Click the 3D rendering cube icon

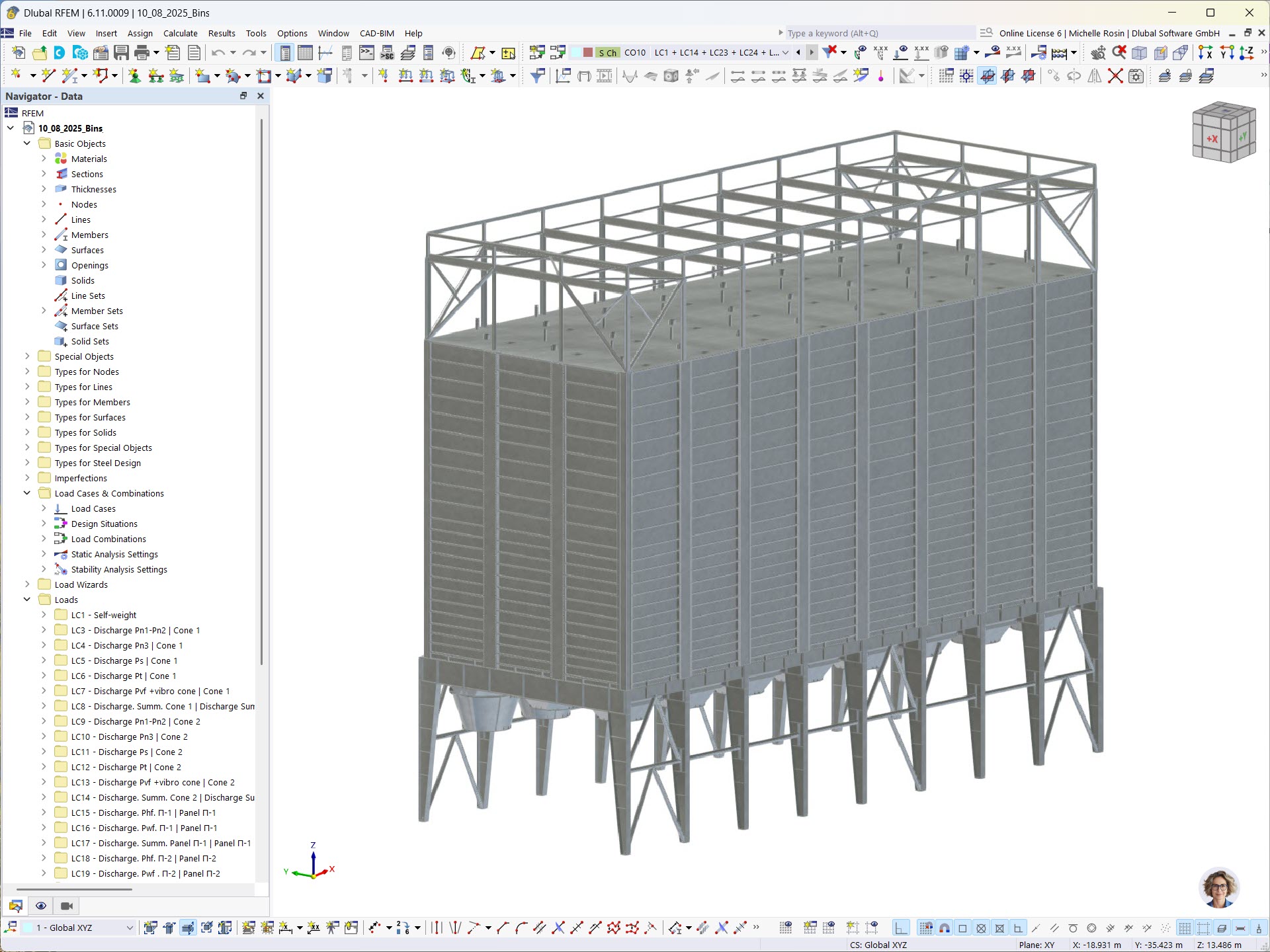[x=1140, y=52]
